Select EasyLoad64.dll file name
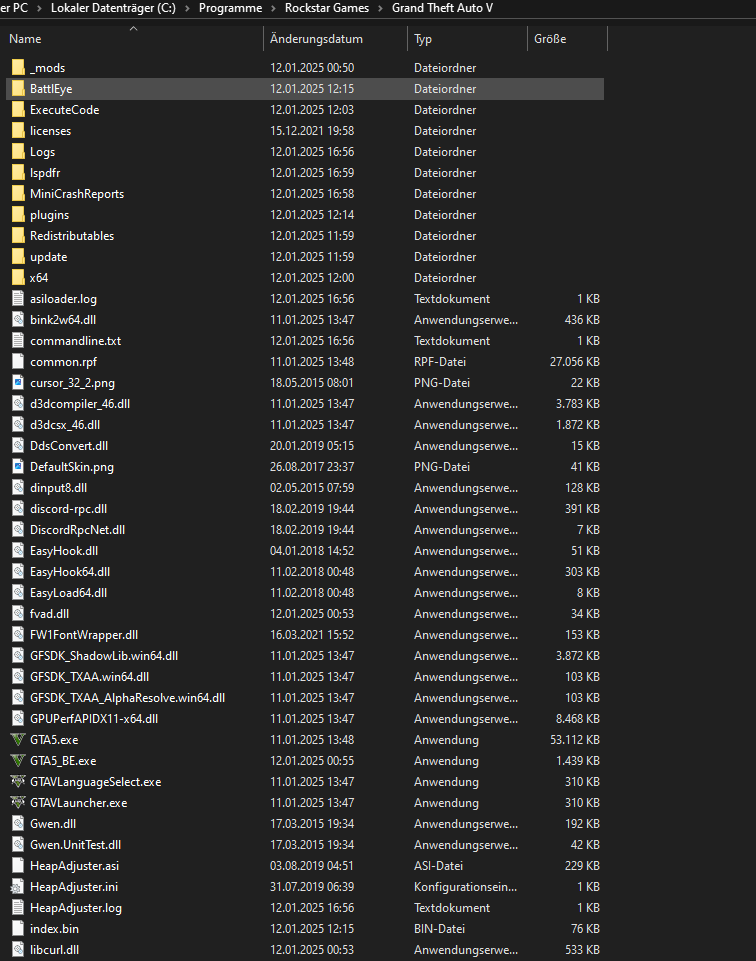756x961 pixels. pos(69,593)
